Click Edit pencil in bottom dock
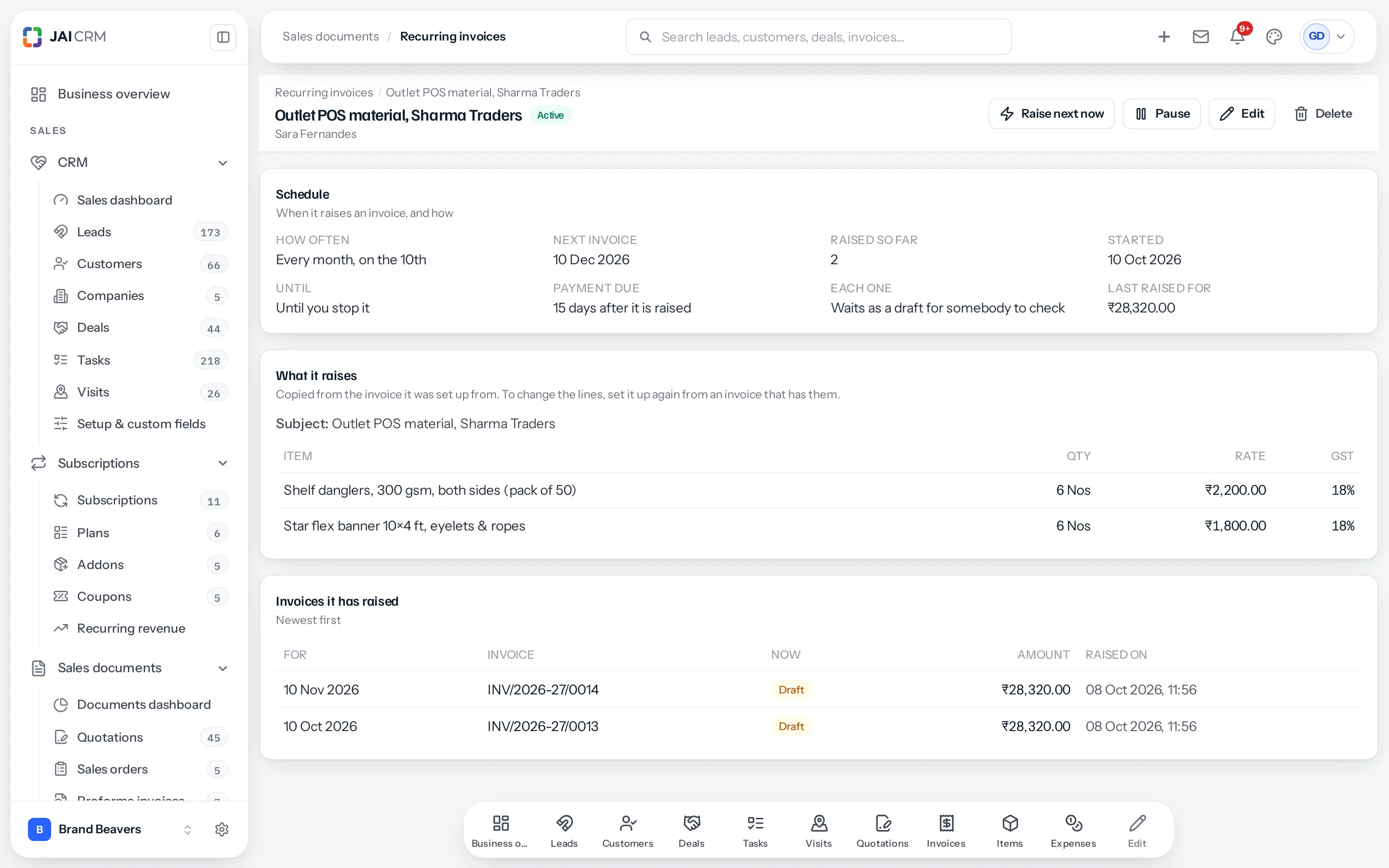1389x868 pixels. point(1138,830)
